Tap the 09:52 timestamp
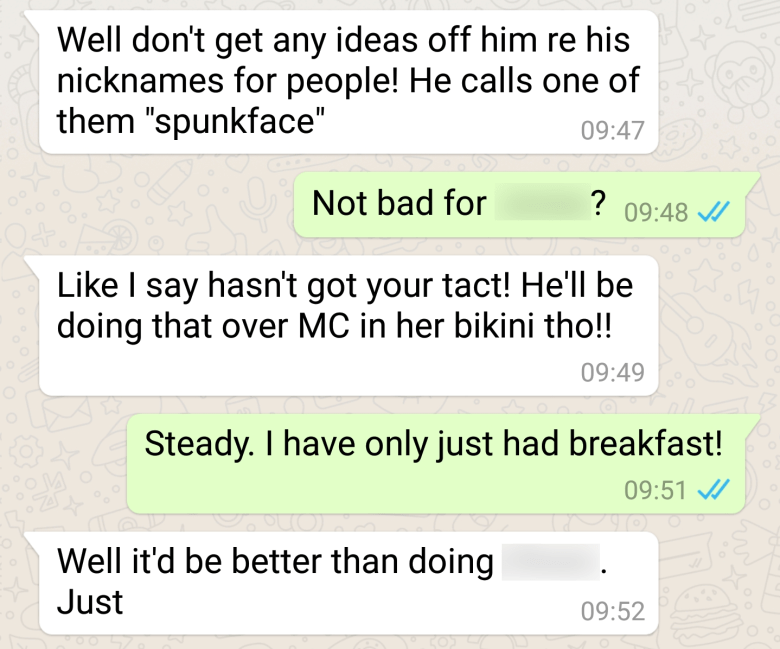Viewport: 780px width, 649px height. click(612, 611)
